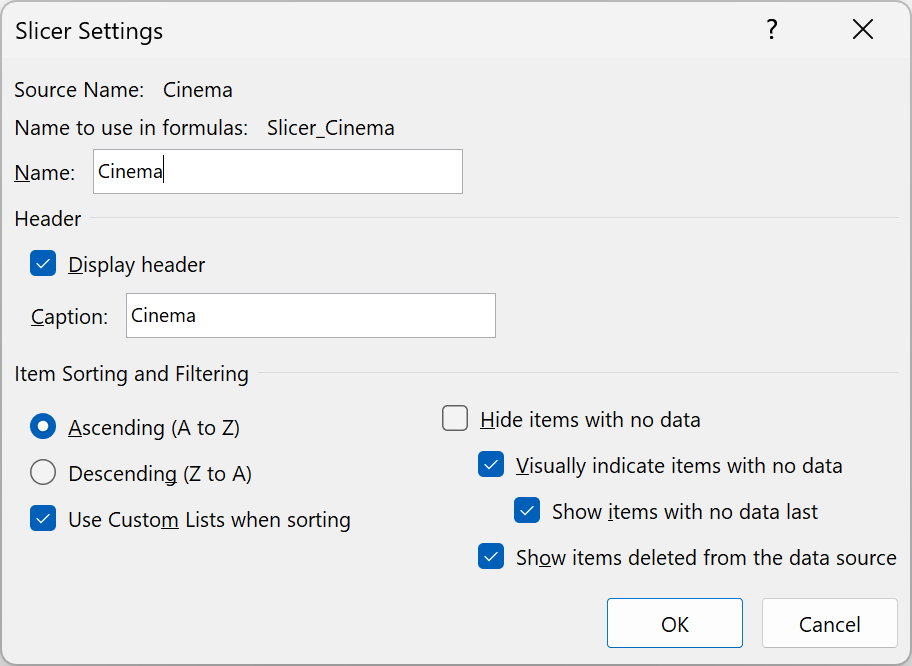This screenshot has height=666, width=912.
Task: Click the Help question mark icon
Action: (x=771, y=29)
